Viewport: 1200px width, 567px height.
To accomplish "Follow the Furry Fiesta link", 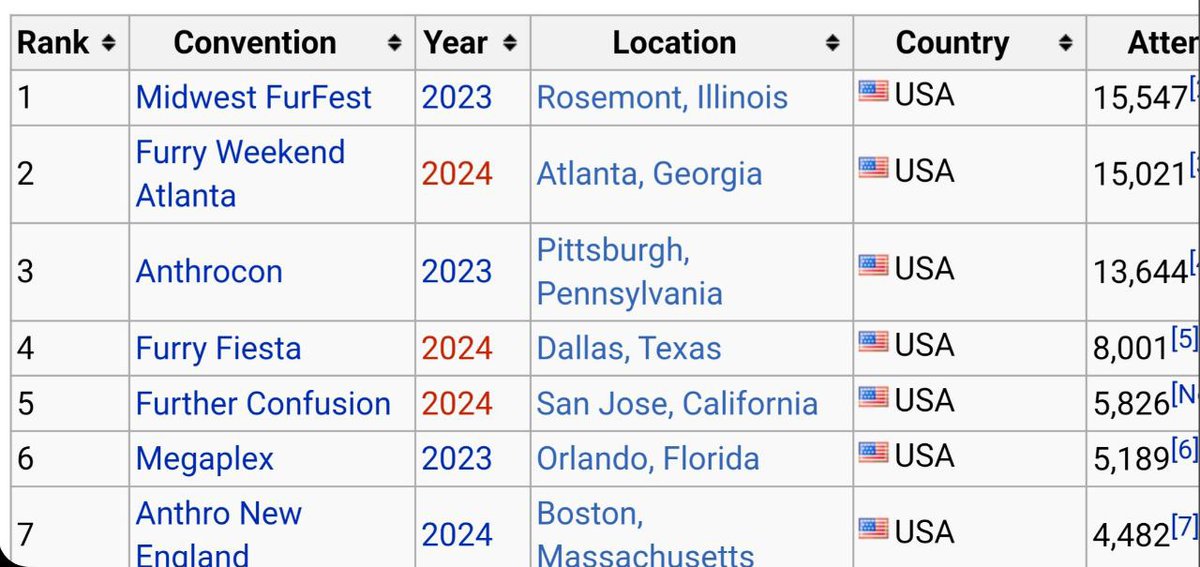I will [x=218, y=348].
